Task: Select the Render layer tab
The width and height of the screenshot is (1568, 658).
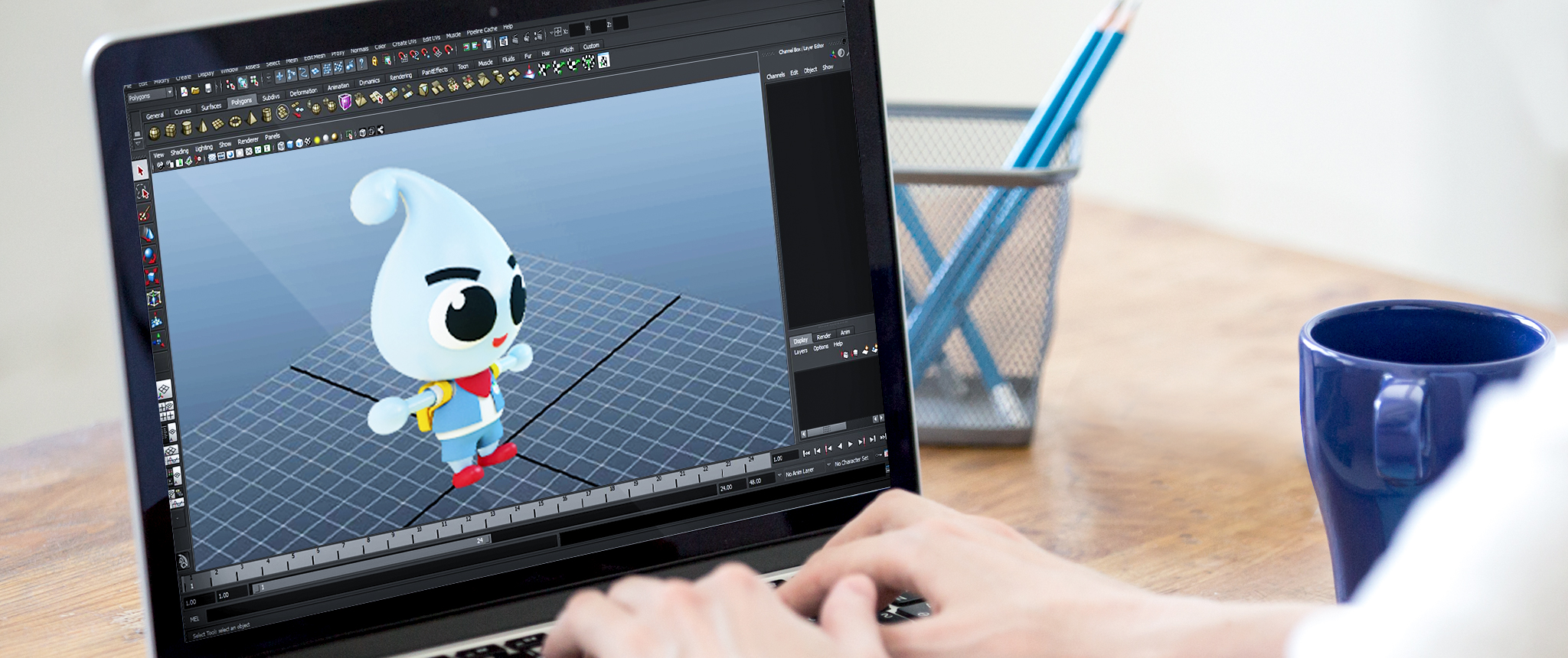Action: pos(824,336)
